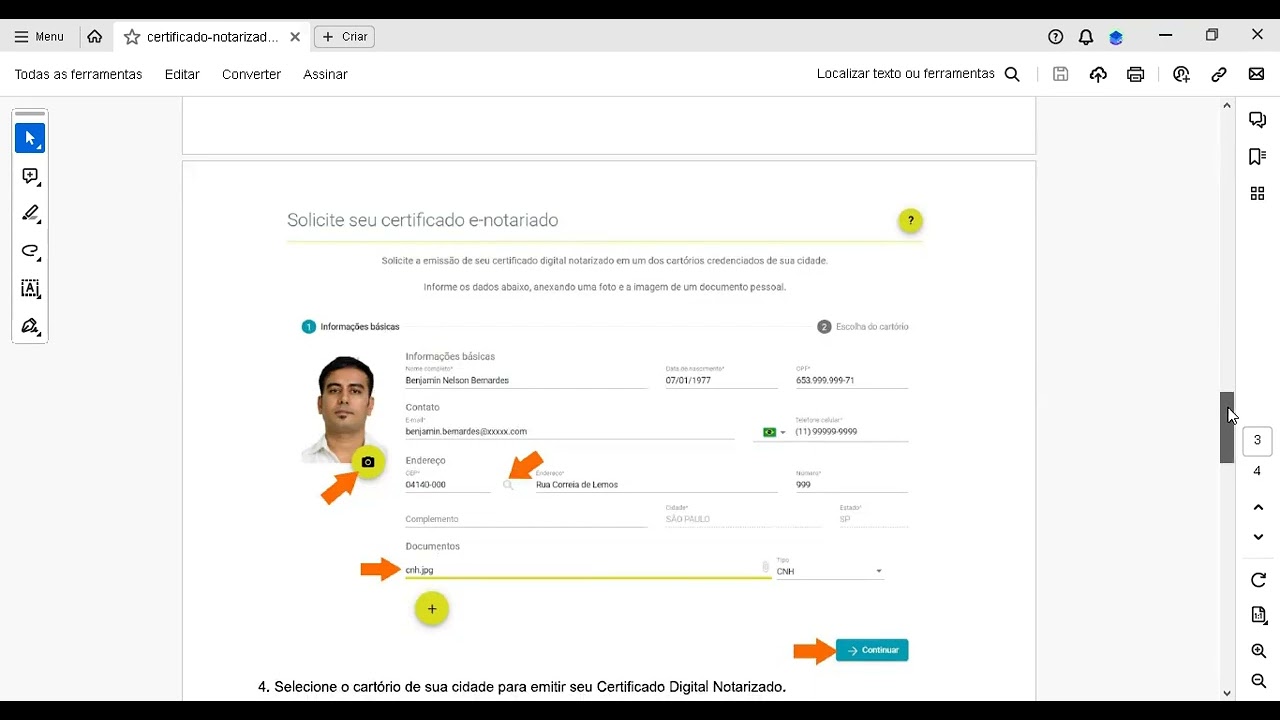Open the CNH document type dropdown
Viewport: 1280px width, 720px height.
pos(830,571)
